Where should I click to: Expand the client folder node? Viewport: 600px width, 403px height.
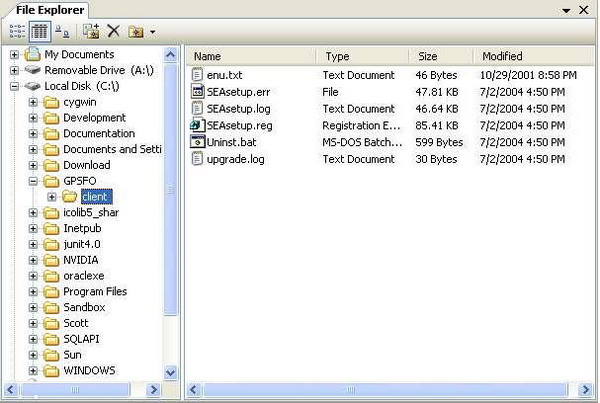click(x=52, y=197)
